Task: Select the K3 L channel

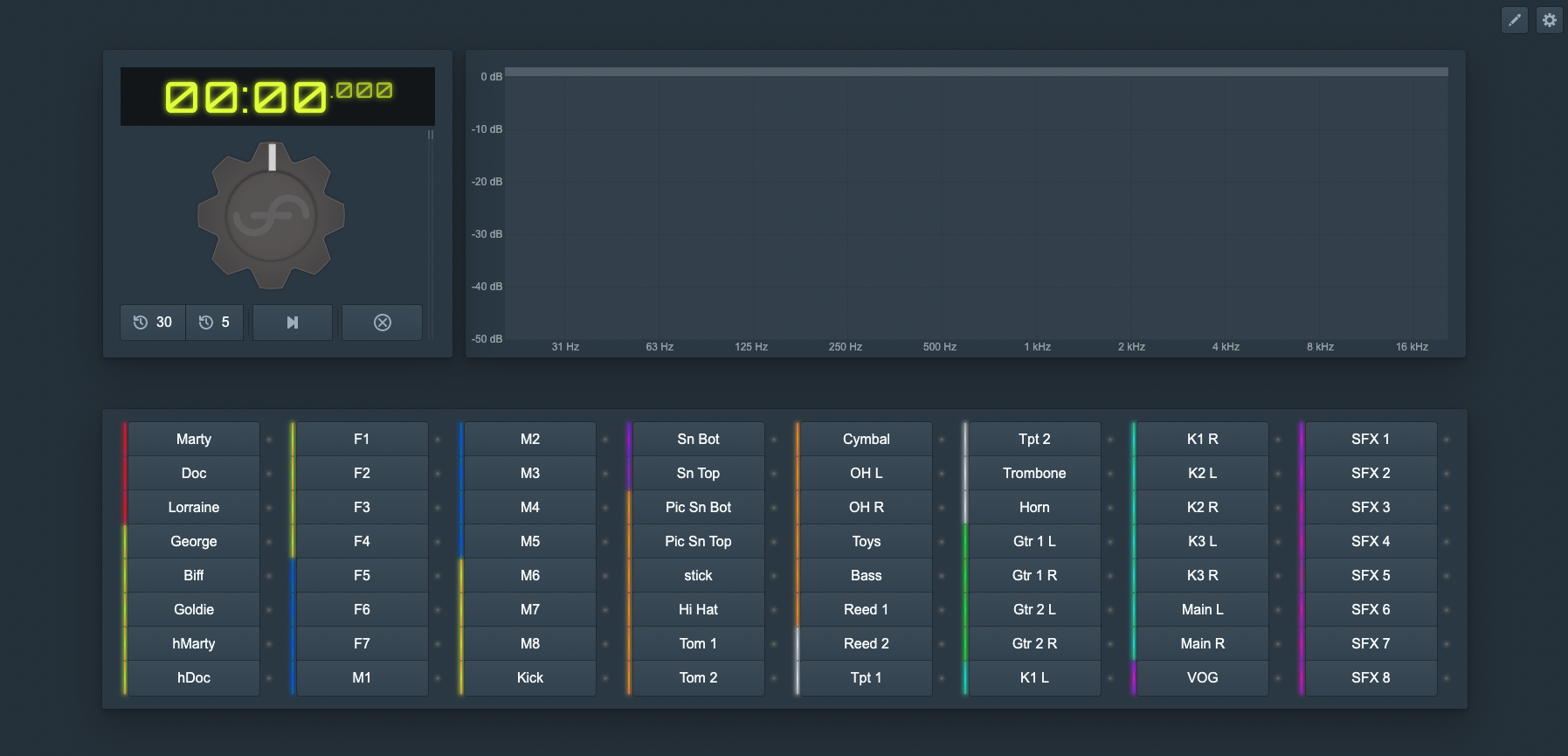Action: [1203, 541]
